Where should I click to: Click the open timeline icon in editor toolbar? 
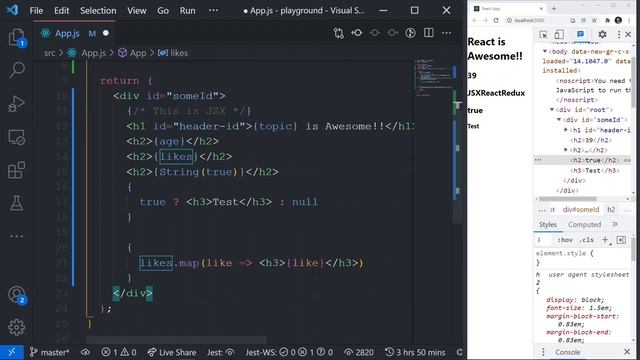[x=411, y=33]
